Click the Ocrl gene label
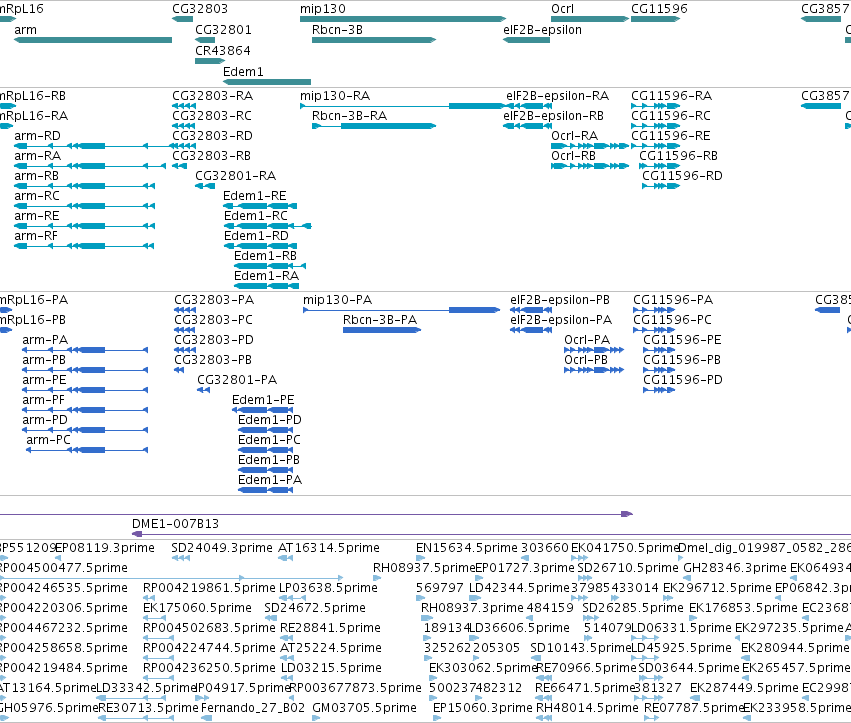Screen dimensions: 851x723 coord(562,9)
